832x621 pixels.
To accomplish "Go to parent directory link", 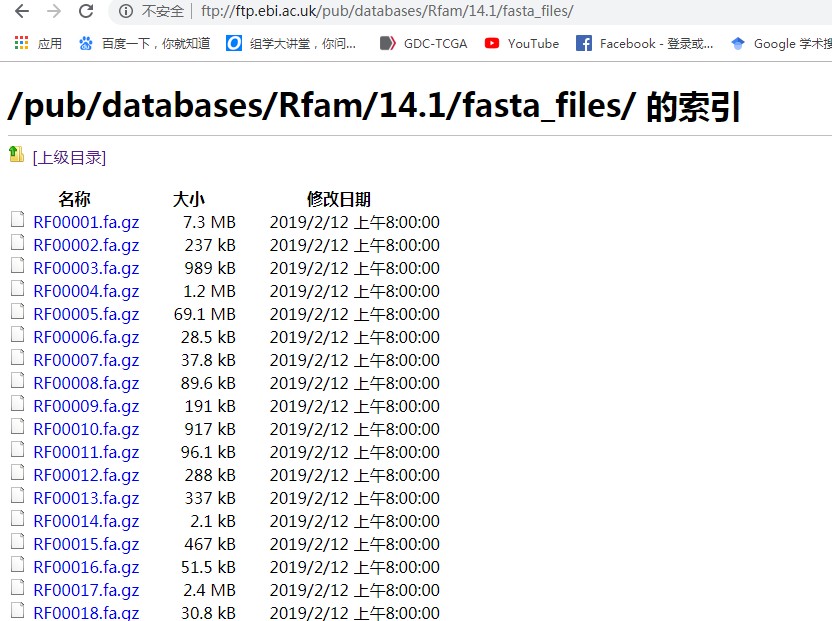I will 69,157.
